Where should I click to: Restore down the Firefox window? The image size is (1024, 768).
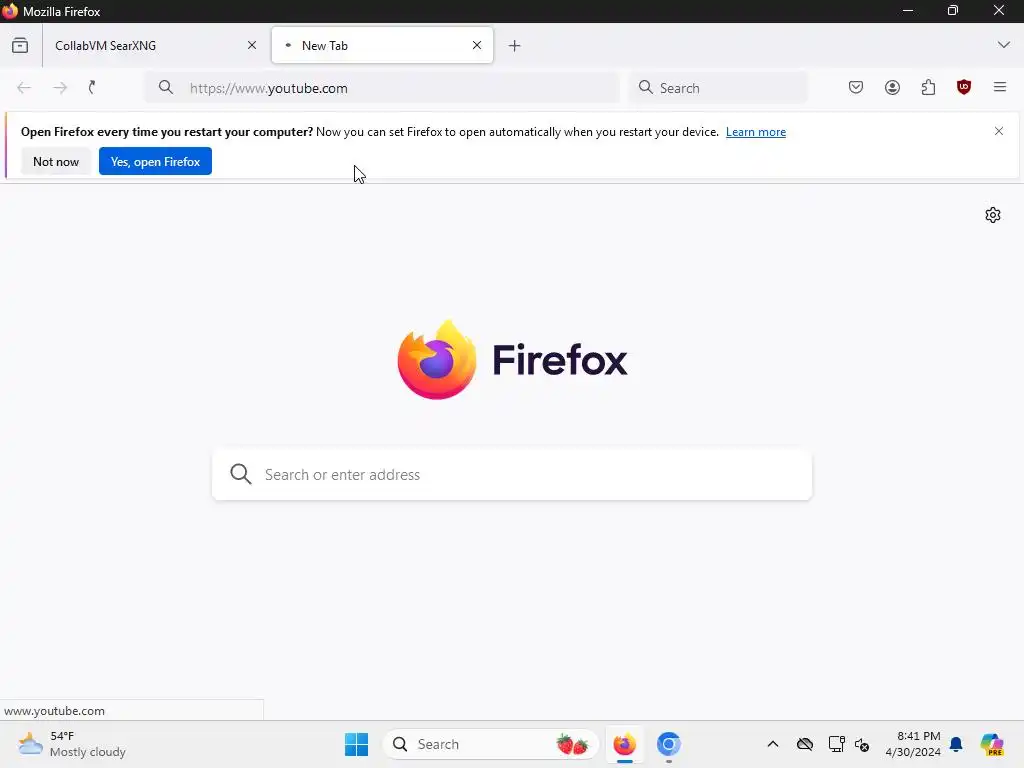click(953, 10)
